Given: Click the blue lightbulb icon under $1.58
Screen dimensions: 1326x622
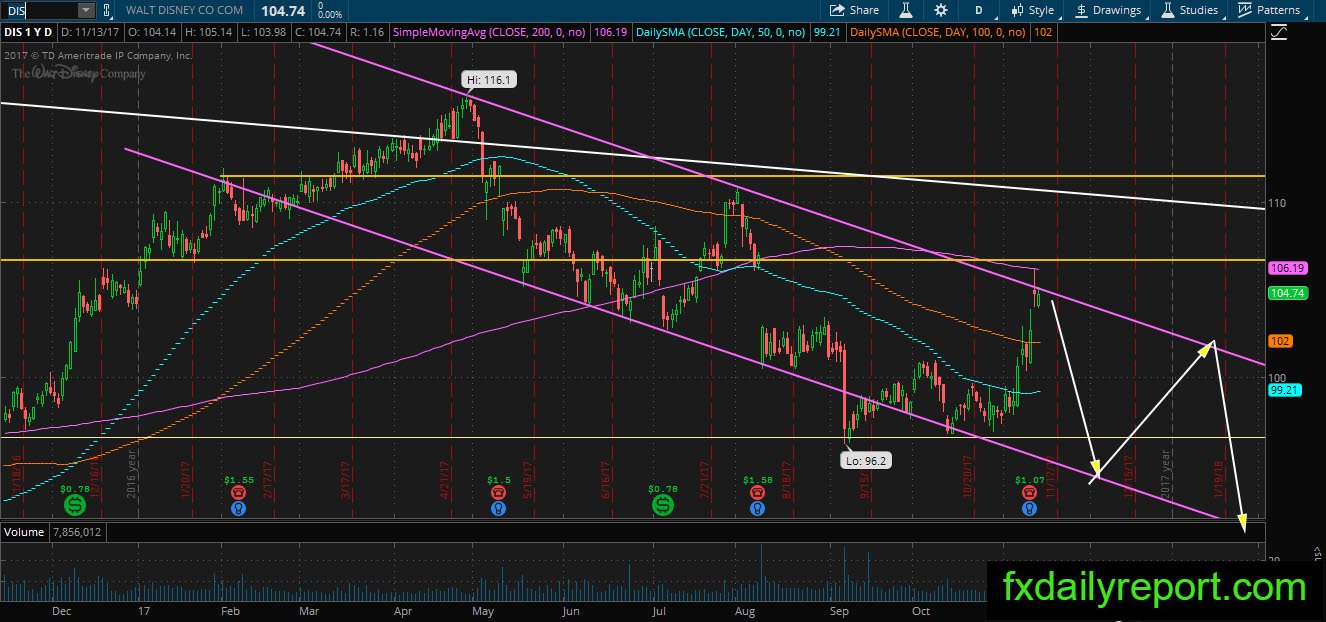Looking at the screenshot, I should pos(758,508).
